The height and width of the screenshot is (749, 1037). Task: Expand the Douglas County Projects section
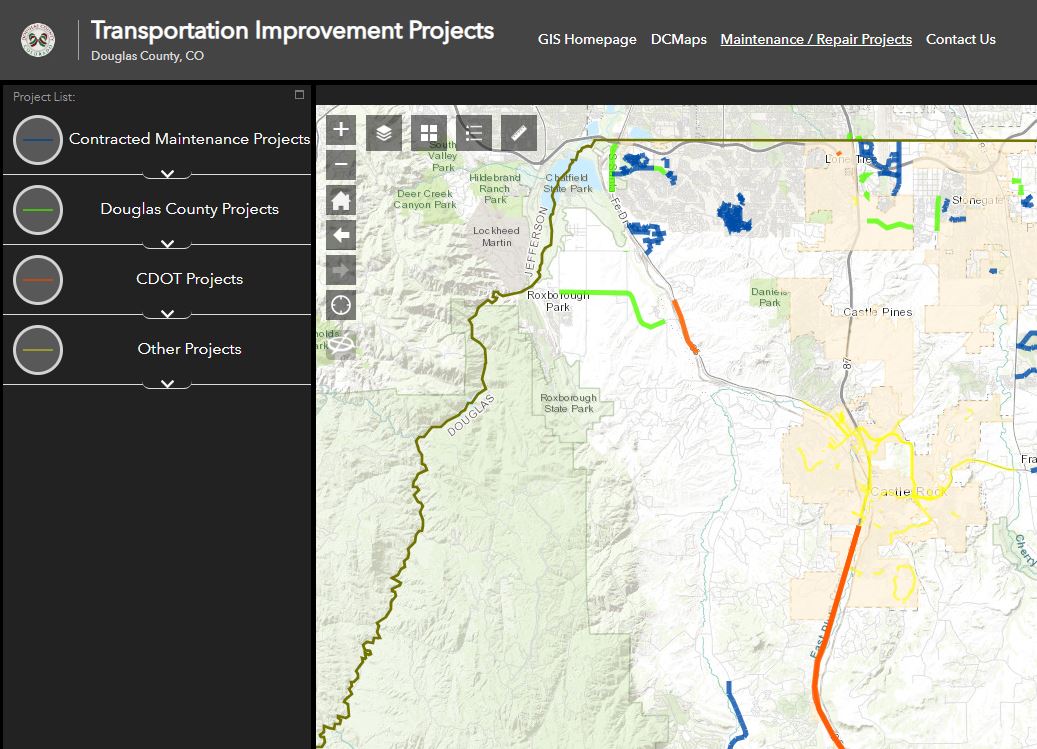pyautogui.click(x=167, y=244)
